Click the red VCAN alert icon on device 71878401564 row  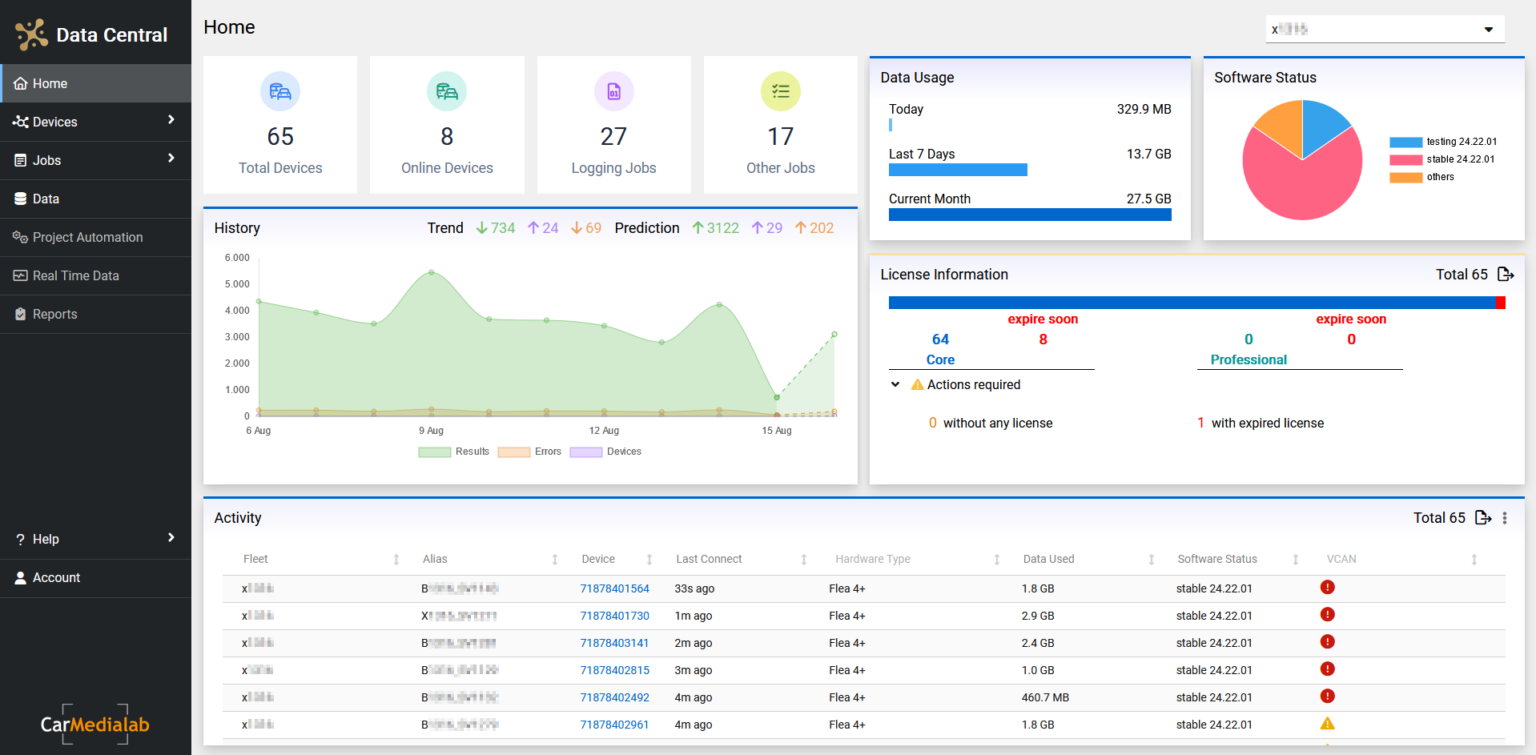click(x=1327, y=587)
